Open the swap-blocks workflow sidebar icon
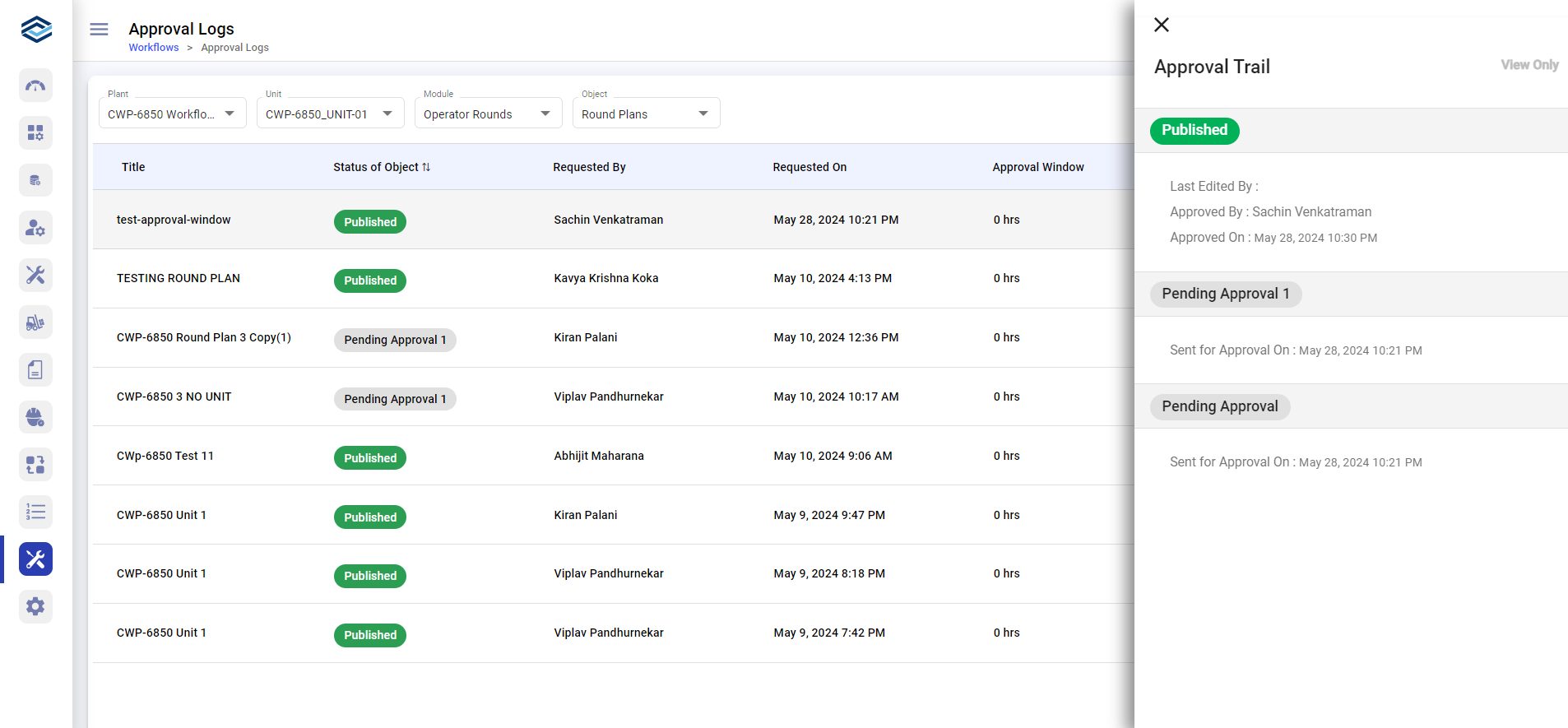 coord(35,465)
